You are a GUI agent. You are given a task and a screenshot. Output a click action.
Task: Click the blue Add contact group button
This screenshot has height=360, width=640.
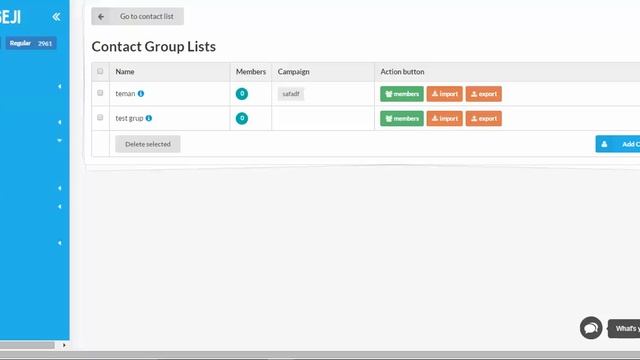click(618, 144)
